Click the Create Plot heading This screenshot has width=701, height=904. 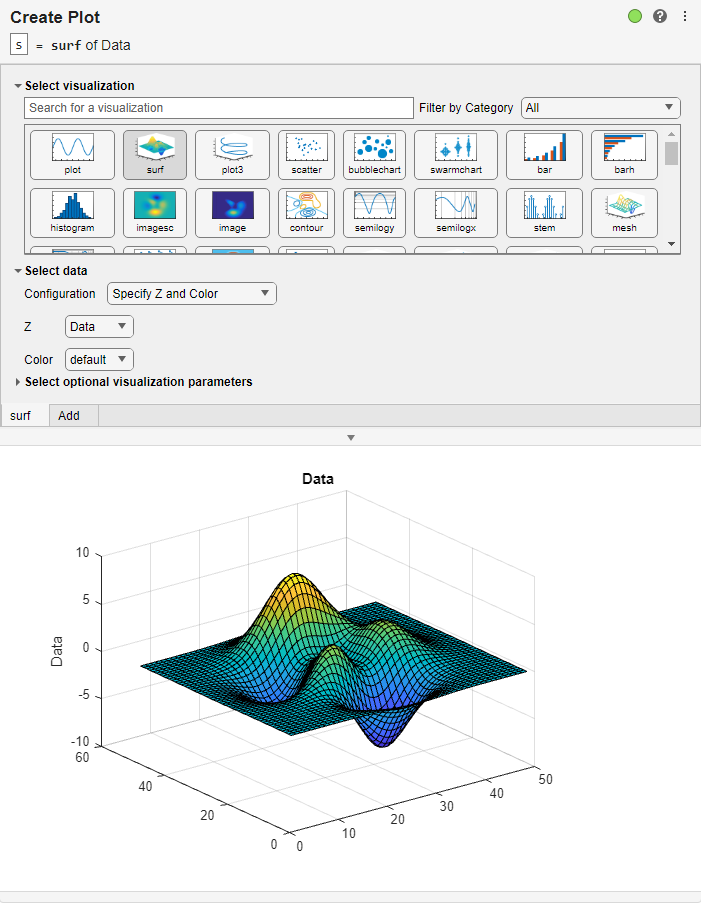click(x=55, y=17)
